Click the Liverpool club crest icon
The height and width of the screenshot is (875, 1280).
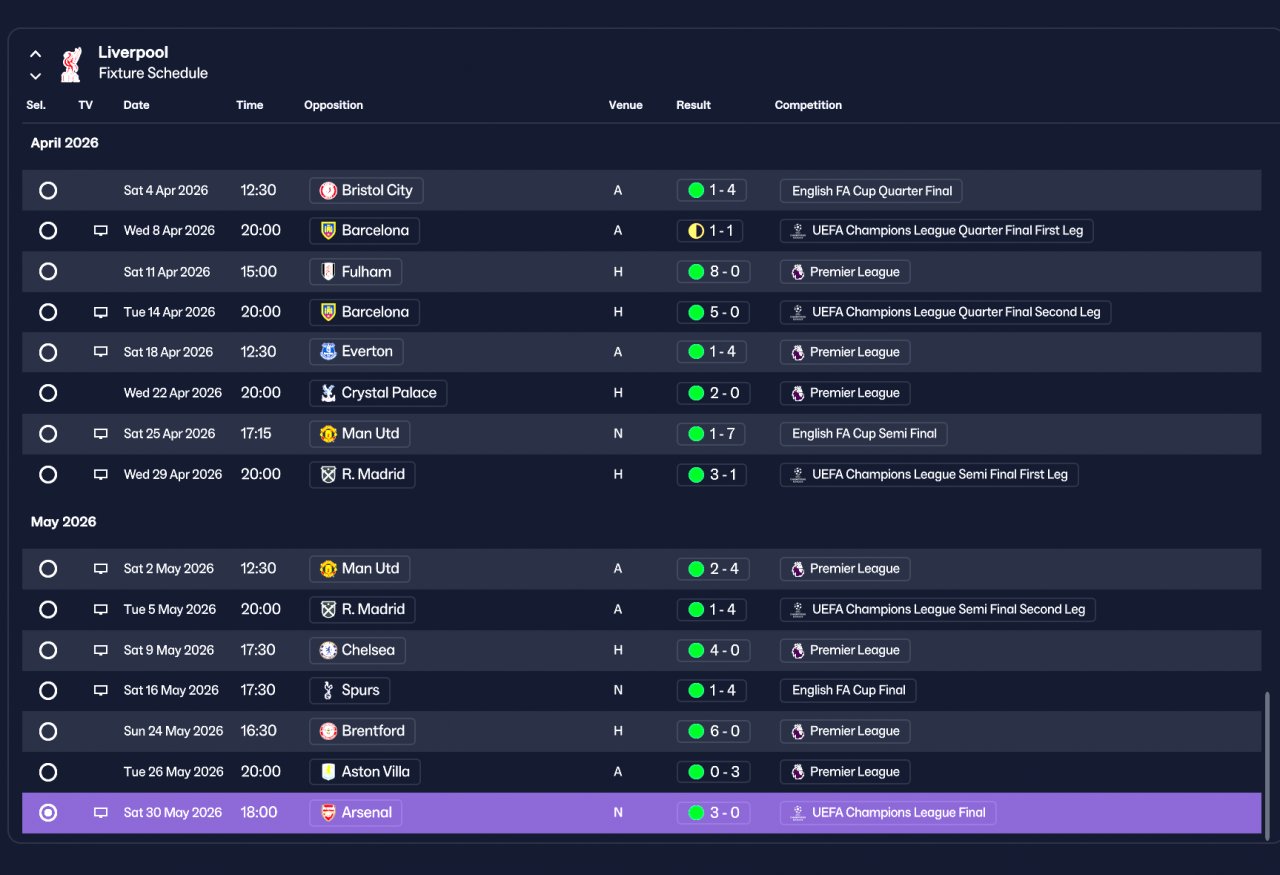click(70, 64)
